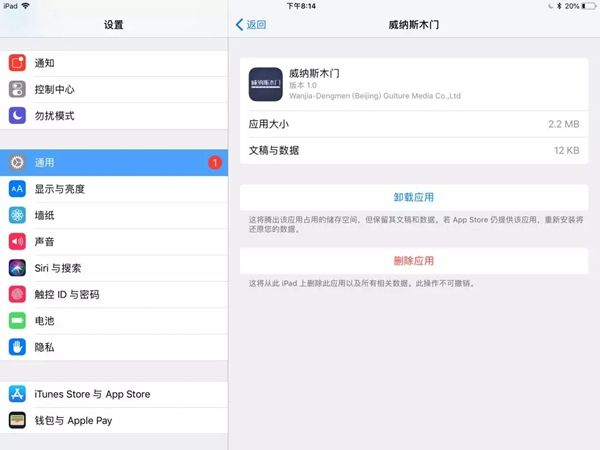Tap the 下午8:14 clock
600x450 pixels.
[301, 6]
